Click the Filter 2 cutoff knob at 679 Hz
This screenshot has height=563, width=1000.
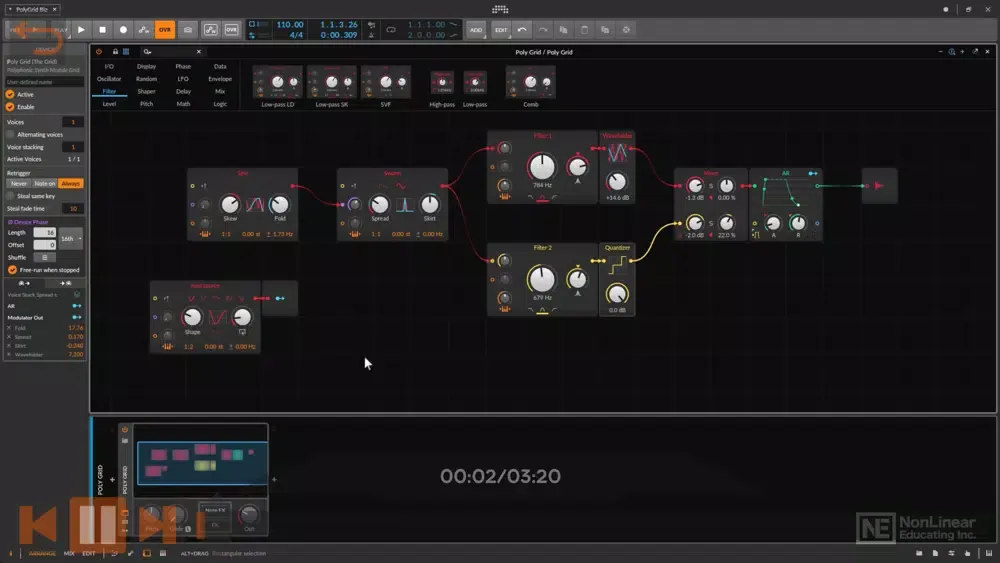541,279
